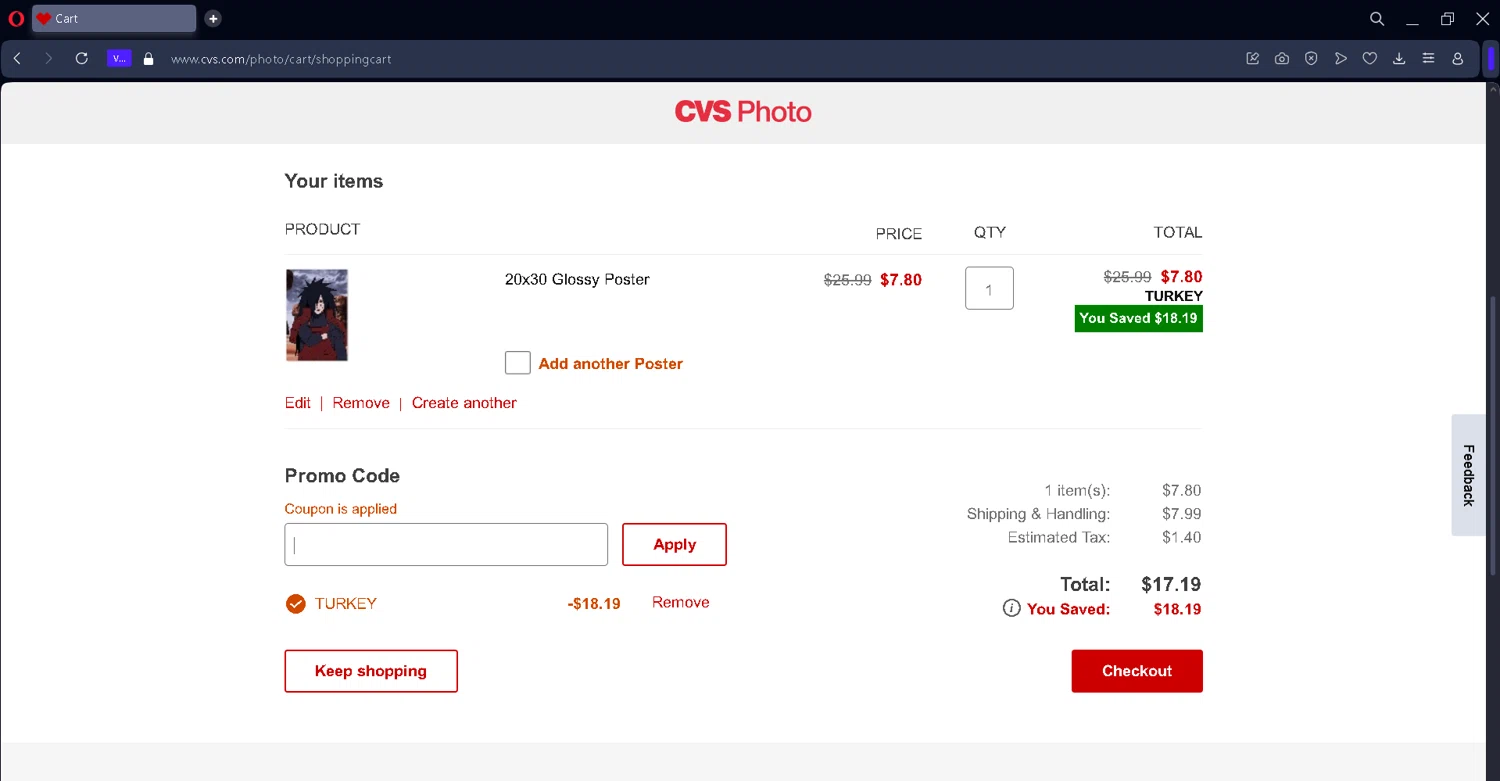Click the Coupon is applied message

click(341, 509)
